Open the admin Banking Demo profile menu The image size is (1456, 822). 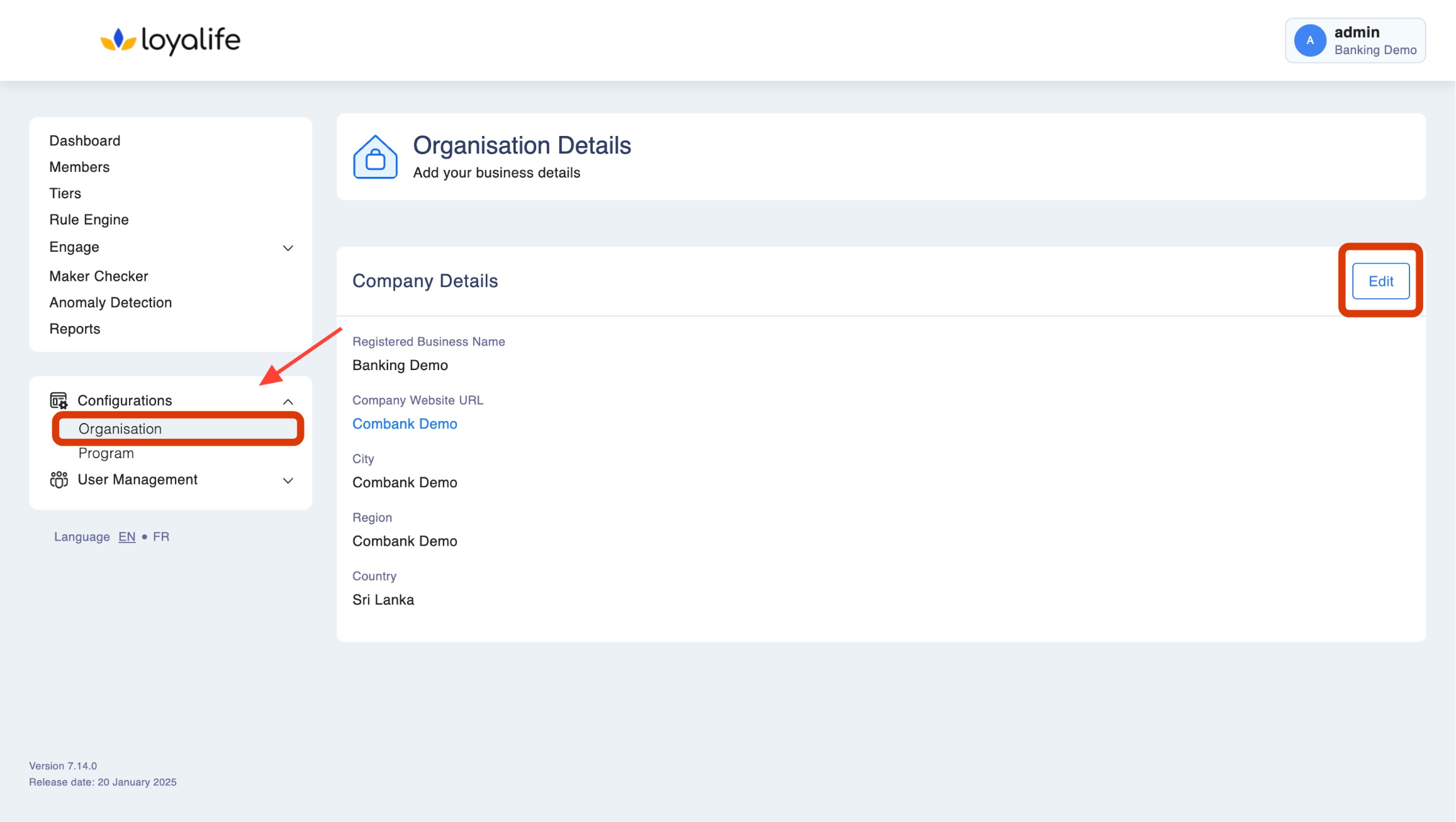pyautogui.click(x=1375, y=40)
